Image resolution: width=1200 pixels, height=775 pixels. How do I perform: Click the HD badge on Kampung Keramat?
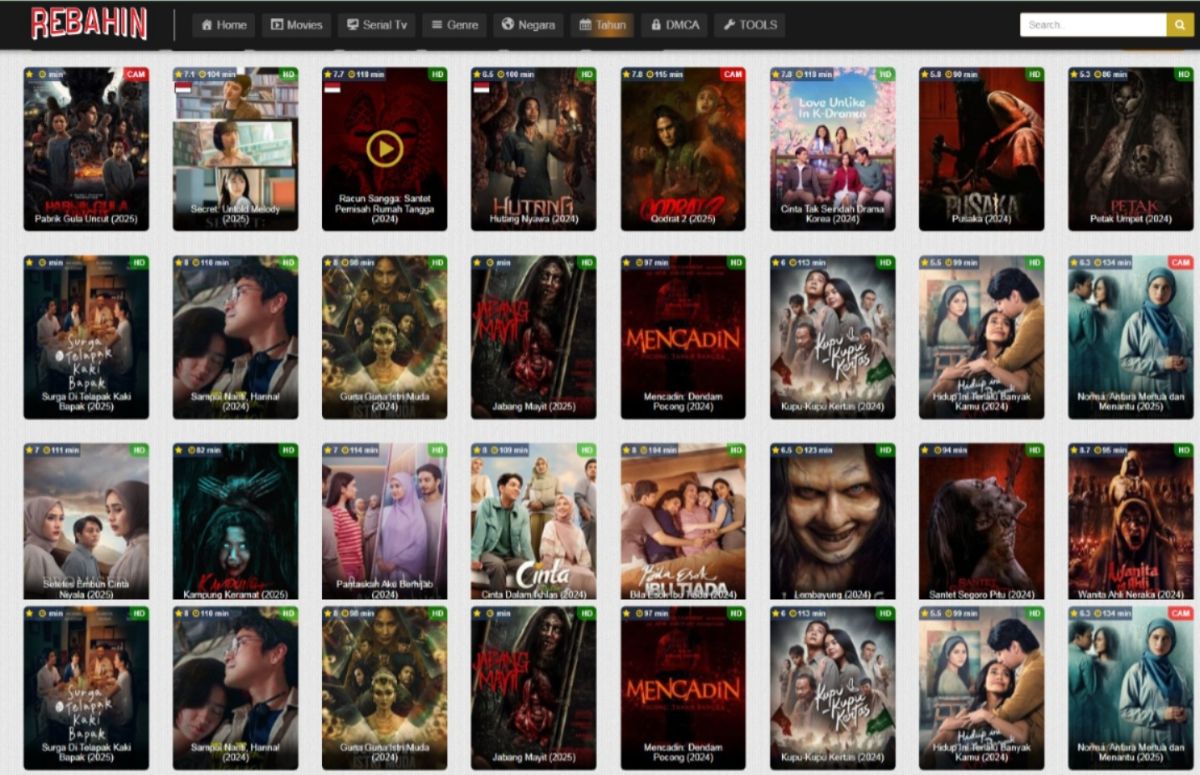point(289,450)
